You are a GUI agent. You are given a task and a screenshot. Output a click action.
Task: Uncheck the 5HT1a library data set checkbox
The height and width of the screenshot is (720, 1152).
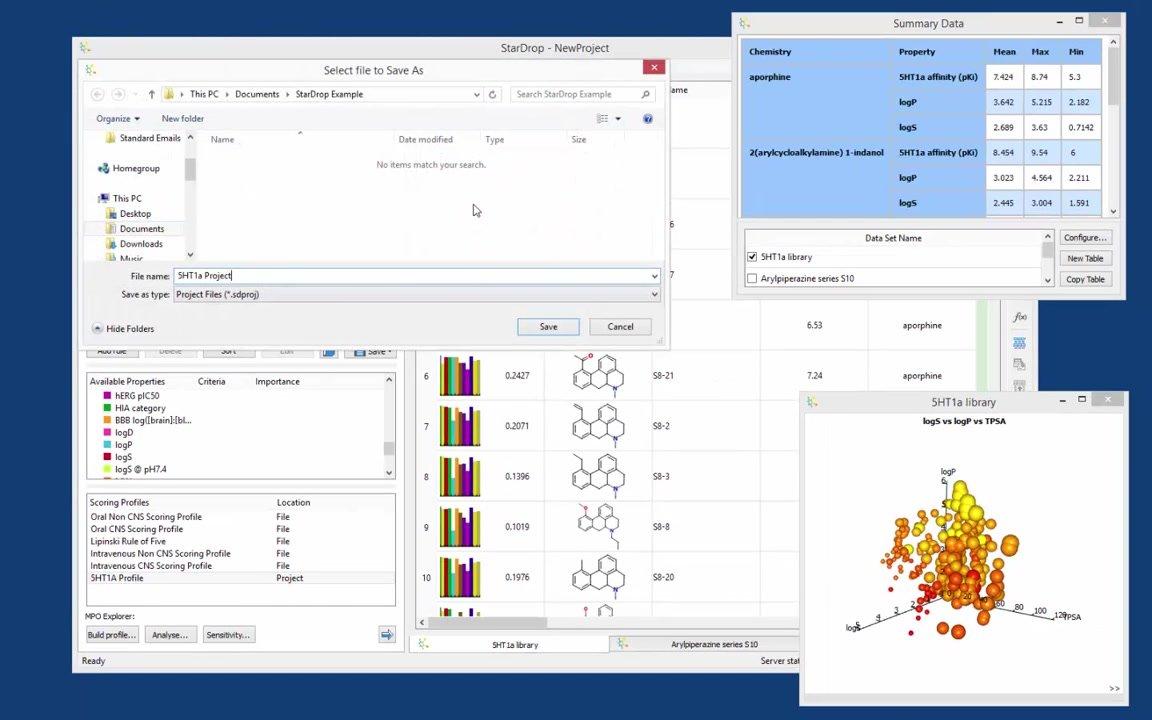click(x=752, y=257)
